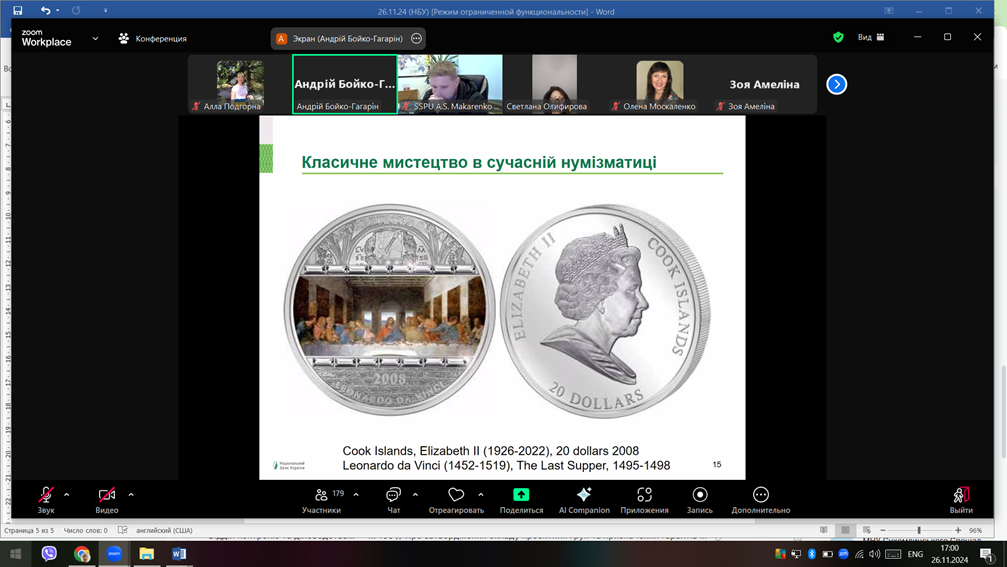Expand the Zoom Workplace dropdown chevron
The height and width of the screenshot is (567, 1007).
pyautogui.click(x=95, y=39)
